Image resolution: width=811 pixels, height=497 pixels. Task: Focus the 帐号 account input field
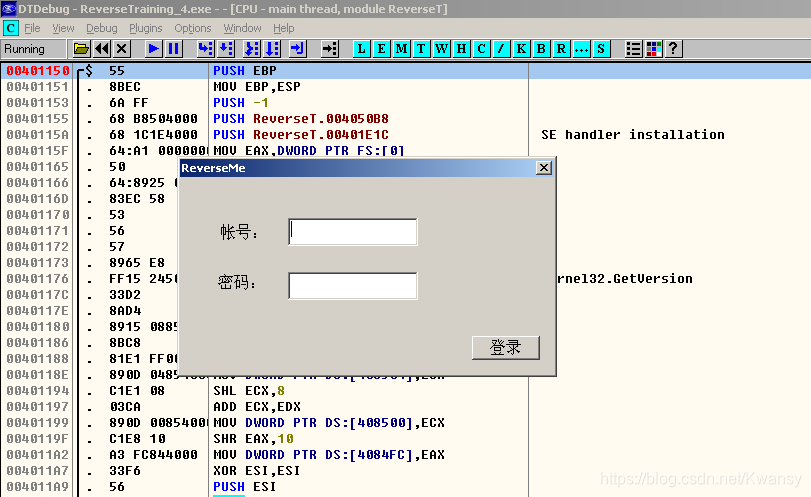353,232
